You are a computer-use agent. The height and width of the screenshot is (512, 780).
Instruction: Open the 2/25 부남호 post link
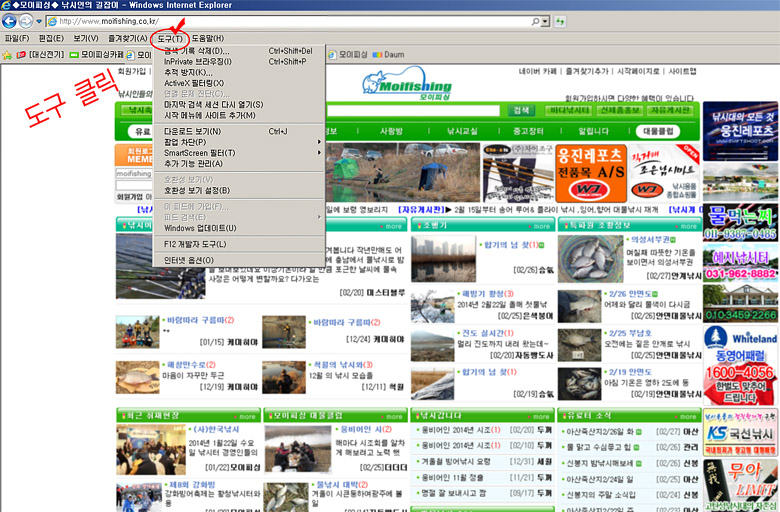[x=630, y=333]
